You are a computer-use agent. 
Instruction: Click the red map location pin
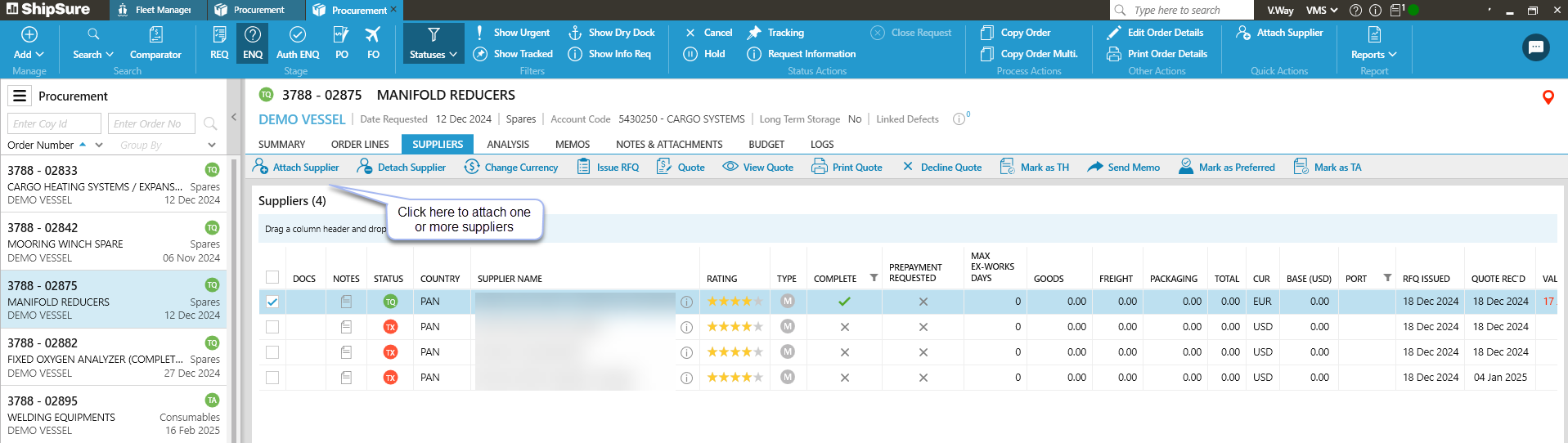click(x=1548, y=97)
